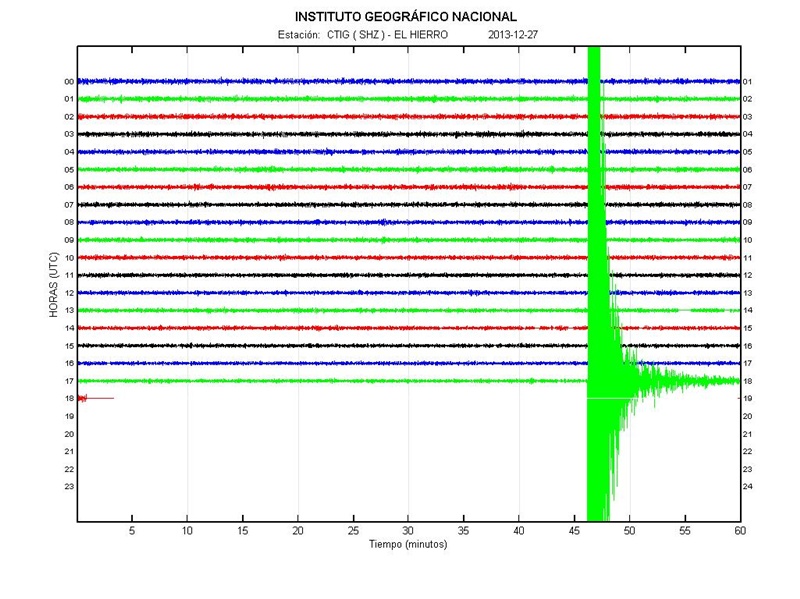The width and height of the screenshot is (800, 599).
Task: Click the short red trace at hour 18
Action: tap(95, 398)
